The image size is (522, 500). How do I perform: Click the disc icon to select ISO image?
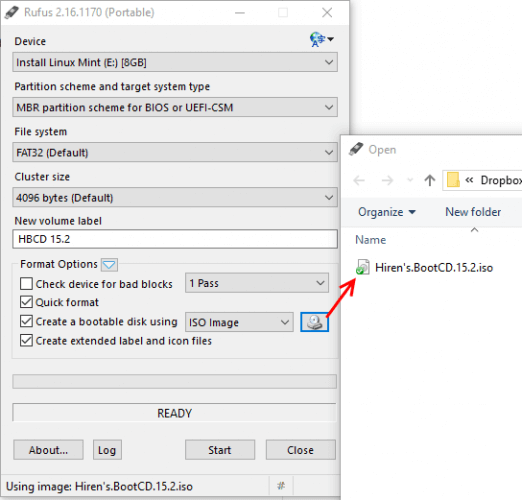click(x=314, y=322)
